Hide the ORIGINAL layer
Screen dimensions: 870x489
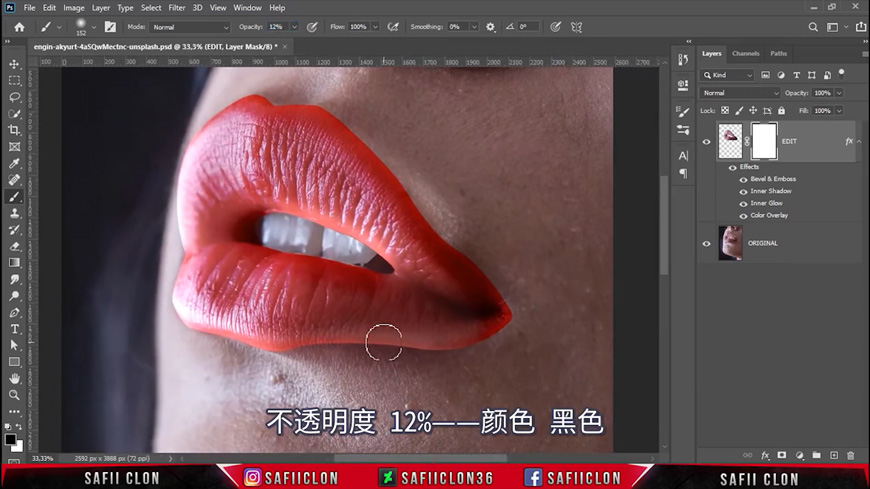point(706,243)
